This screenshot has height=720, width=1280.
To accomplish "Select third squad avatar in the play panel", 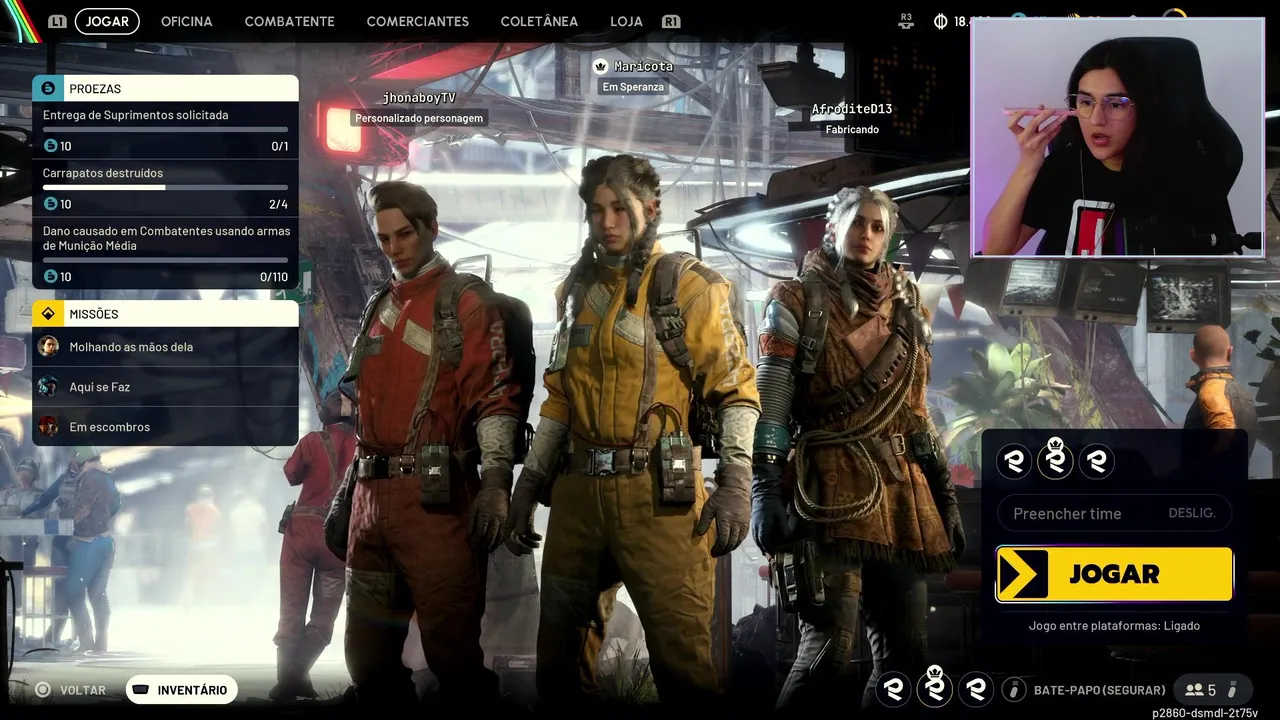I will (x=1096, y=461).
